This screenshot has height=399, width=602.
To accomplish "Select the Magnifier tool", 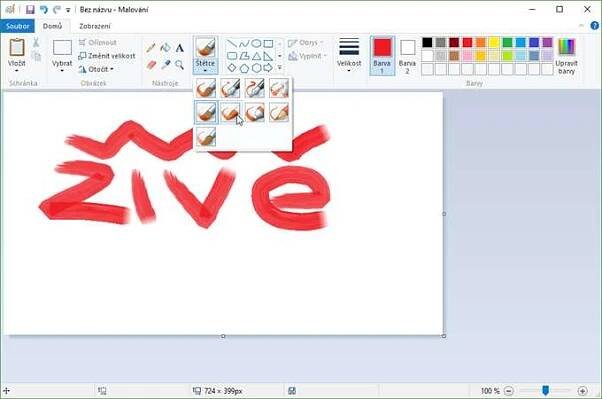I will coord(179,65).
